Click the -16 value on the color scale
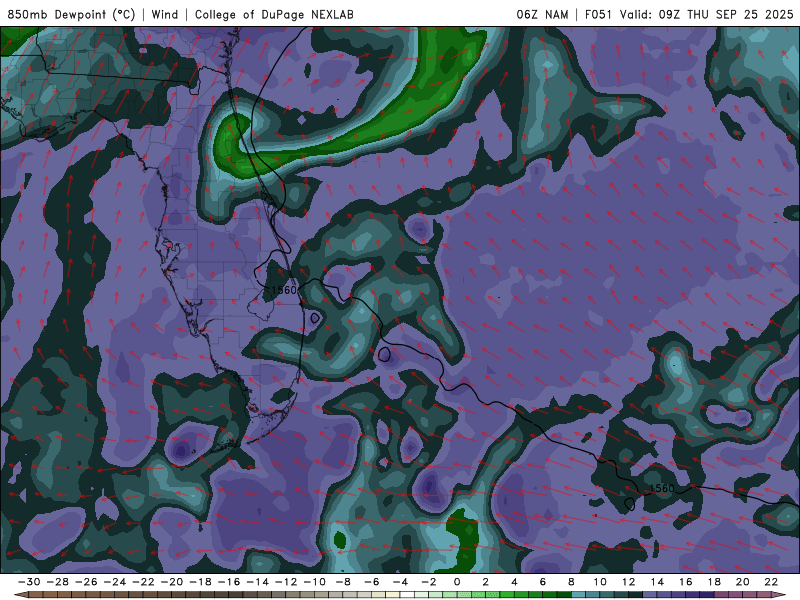The image size is (800, 600). [229, 582]
